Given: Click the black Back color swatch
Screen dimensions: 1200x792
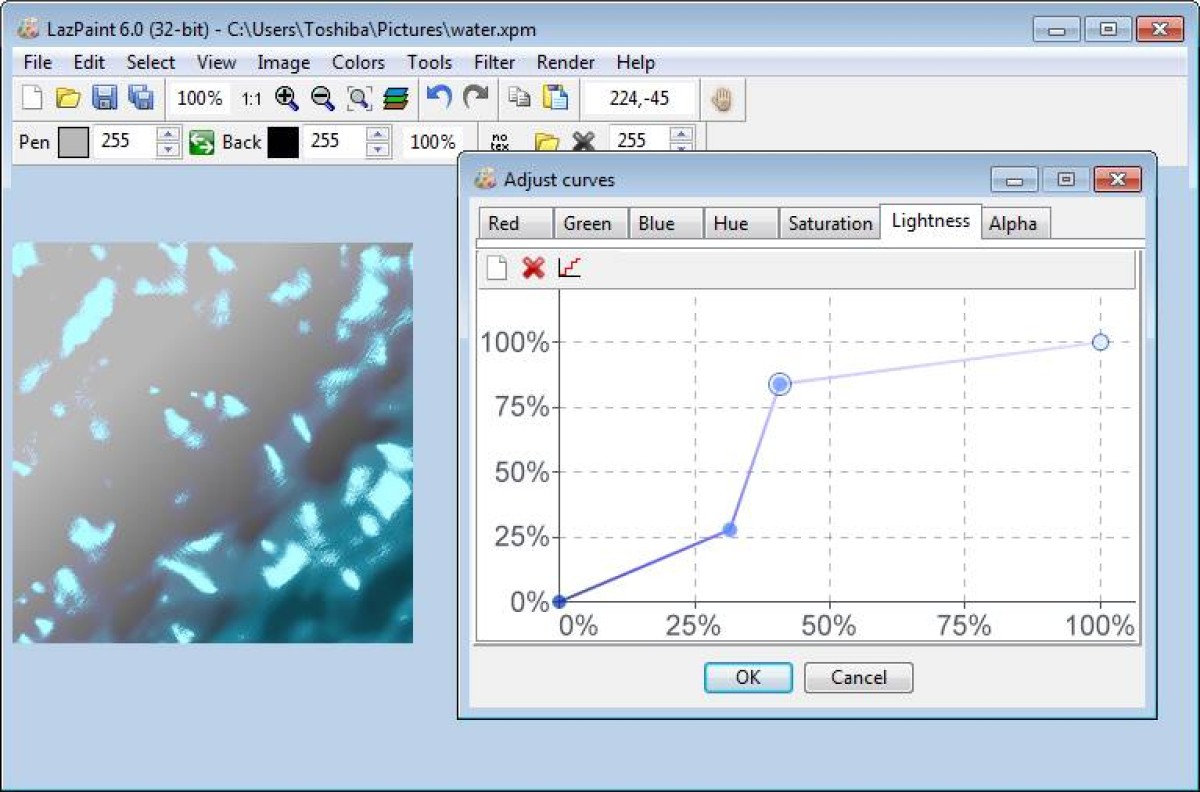Looking at the screenshot, I should [x=283, y=142].
